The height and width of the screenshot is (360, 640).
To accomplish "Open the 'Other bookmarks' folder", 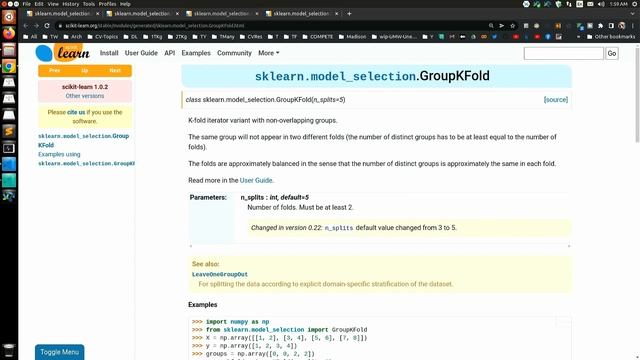I will click(611, 37).
